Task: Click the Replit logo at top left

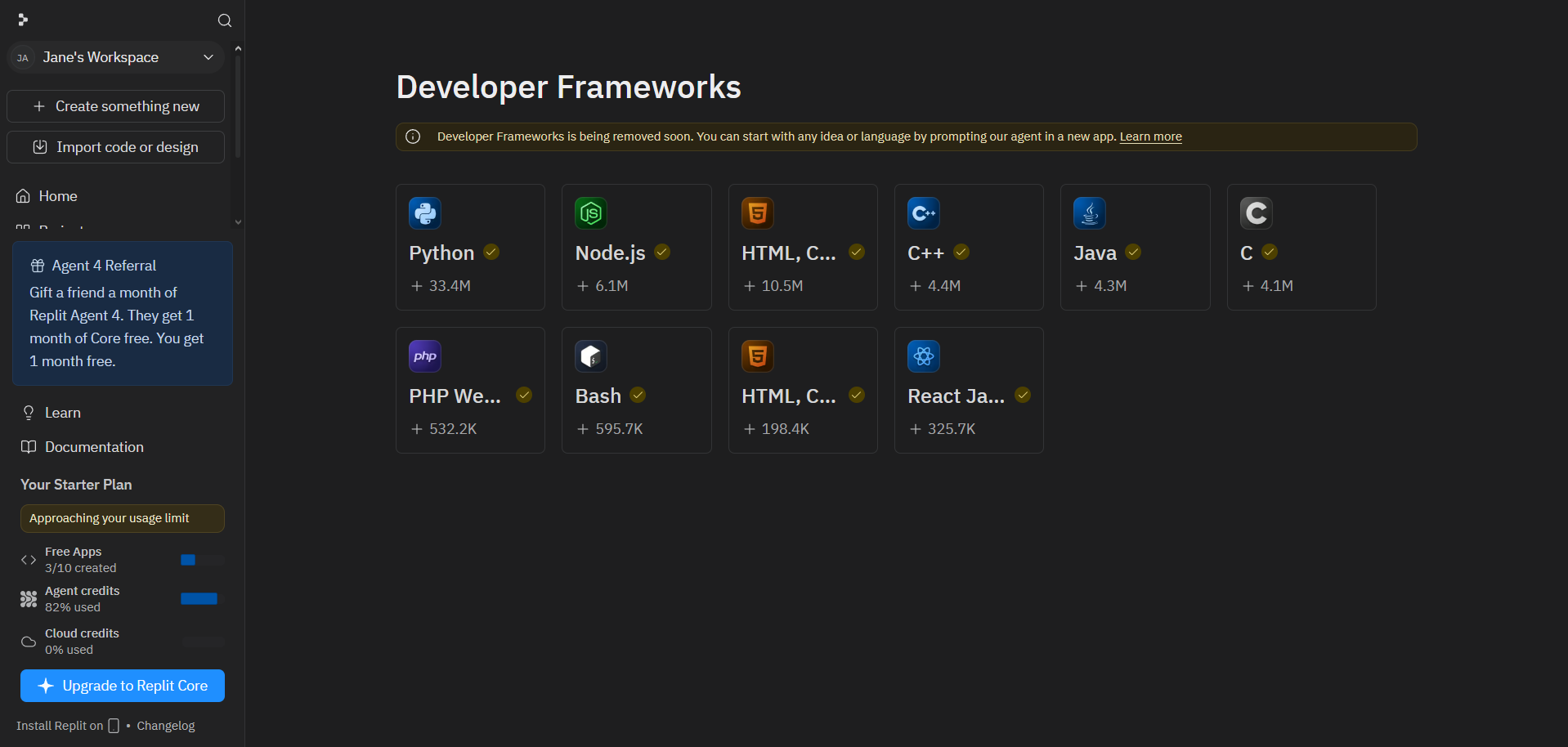Action: click(23, 20)
